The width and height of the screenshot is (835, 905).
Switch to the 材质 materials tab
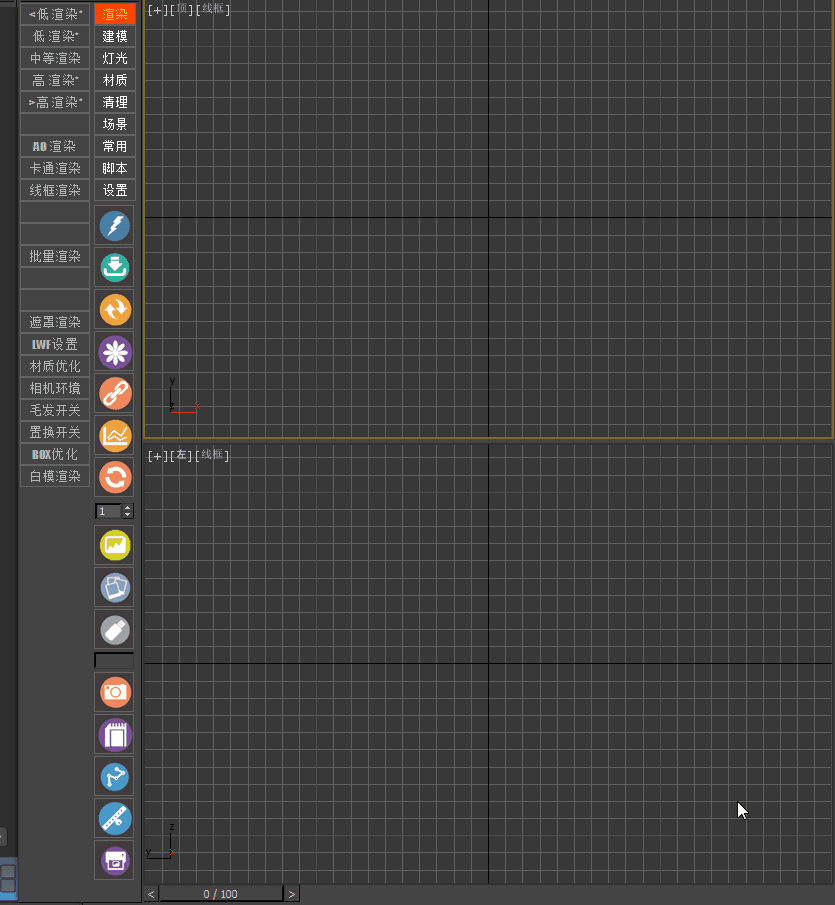point(115,80)
